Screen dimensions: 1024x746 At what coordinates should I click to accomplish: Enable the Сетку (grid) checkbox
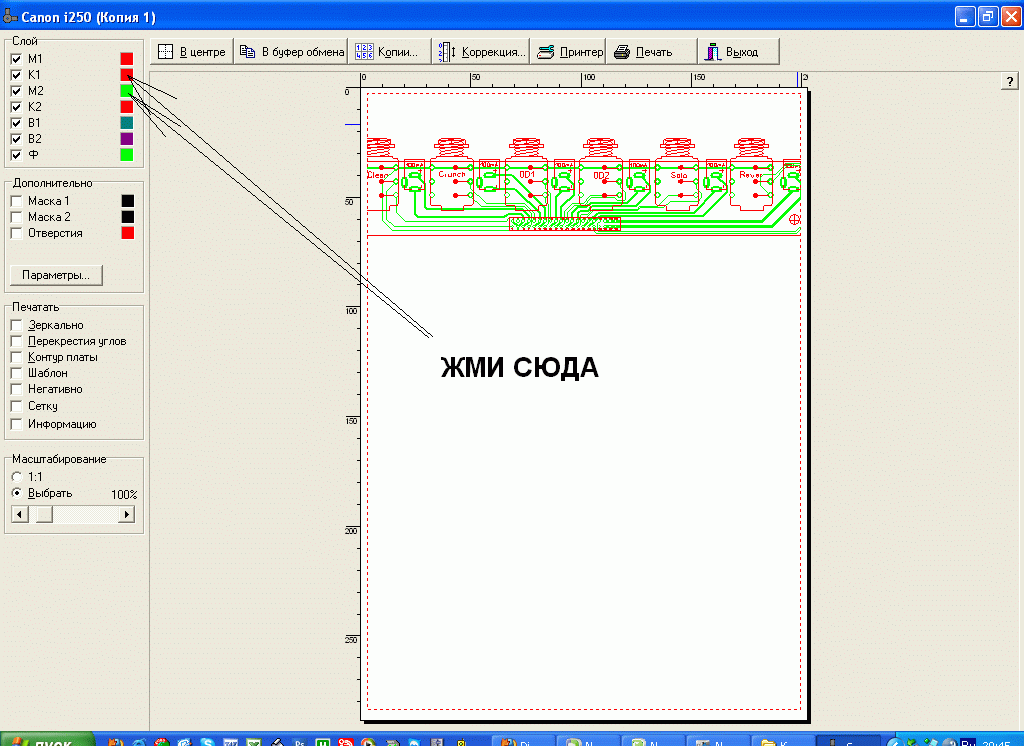point(16,406)
